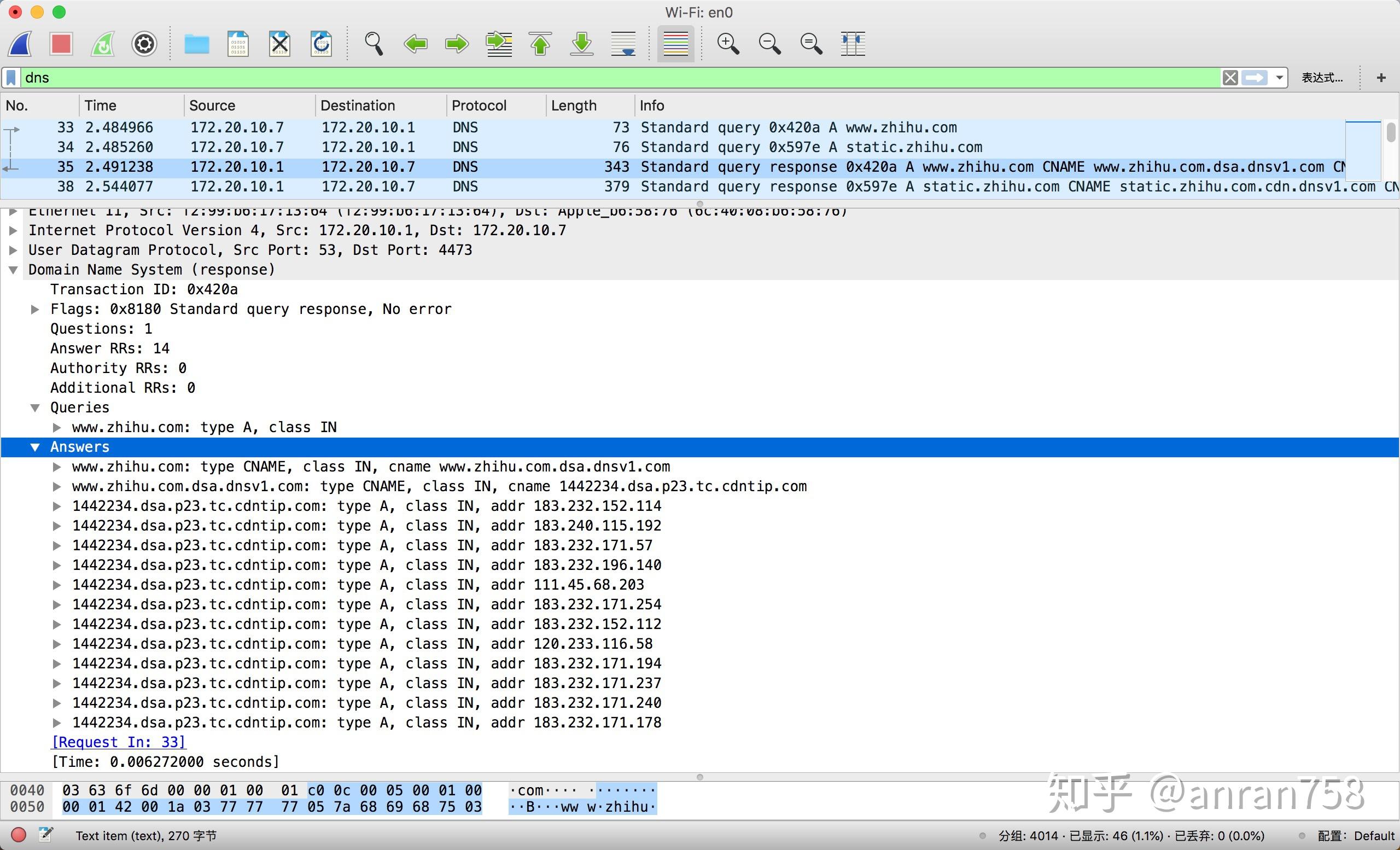Sort by the Source column header
Image resolution: width=1400 pixels, height=850 pixels.
(250, 106)
